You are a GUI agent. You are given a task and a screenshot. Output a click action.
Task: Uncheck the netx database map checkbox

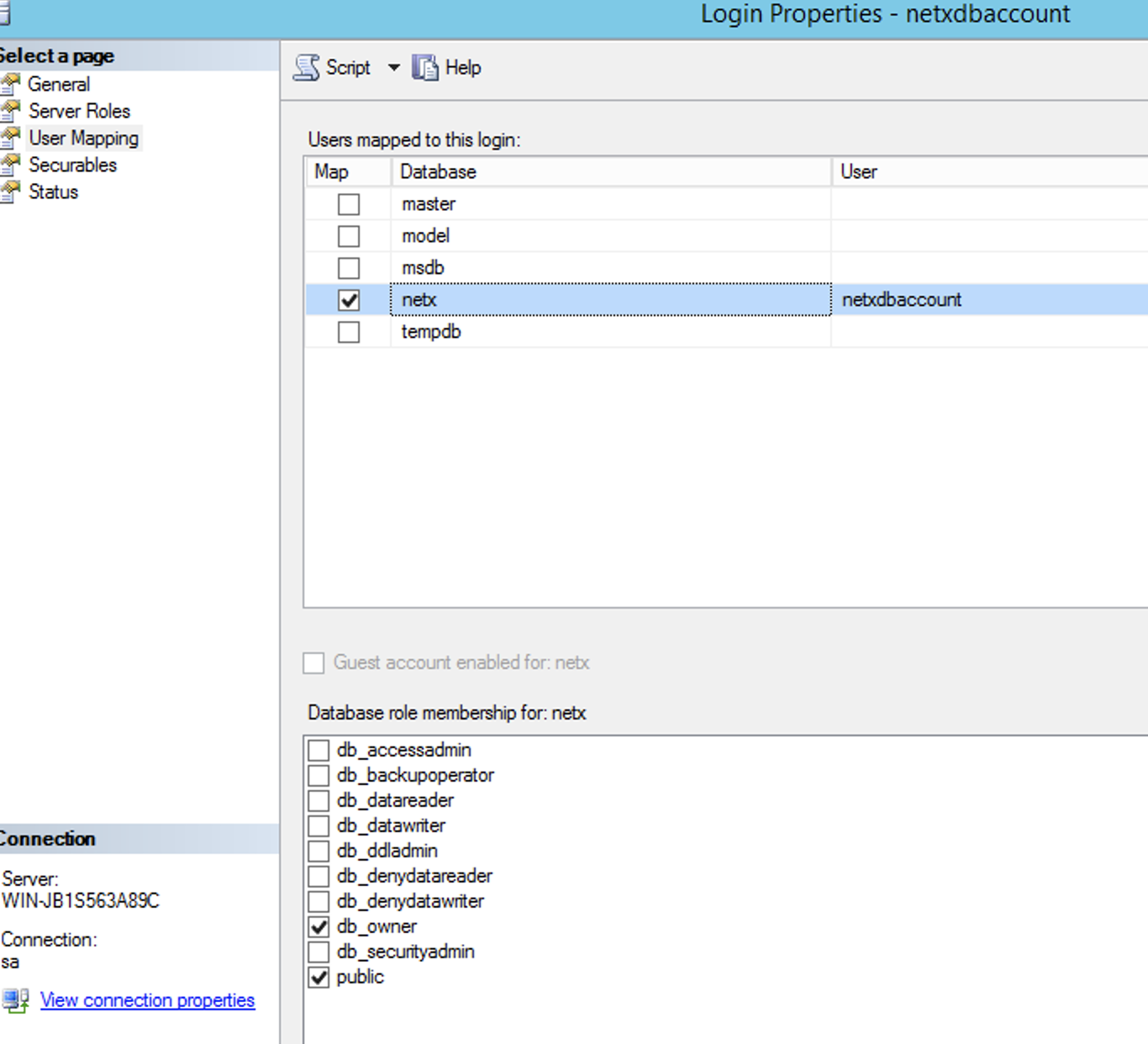coord(349,300)
